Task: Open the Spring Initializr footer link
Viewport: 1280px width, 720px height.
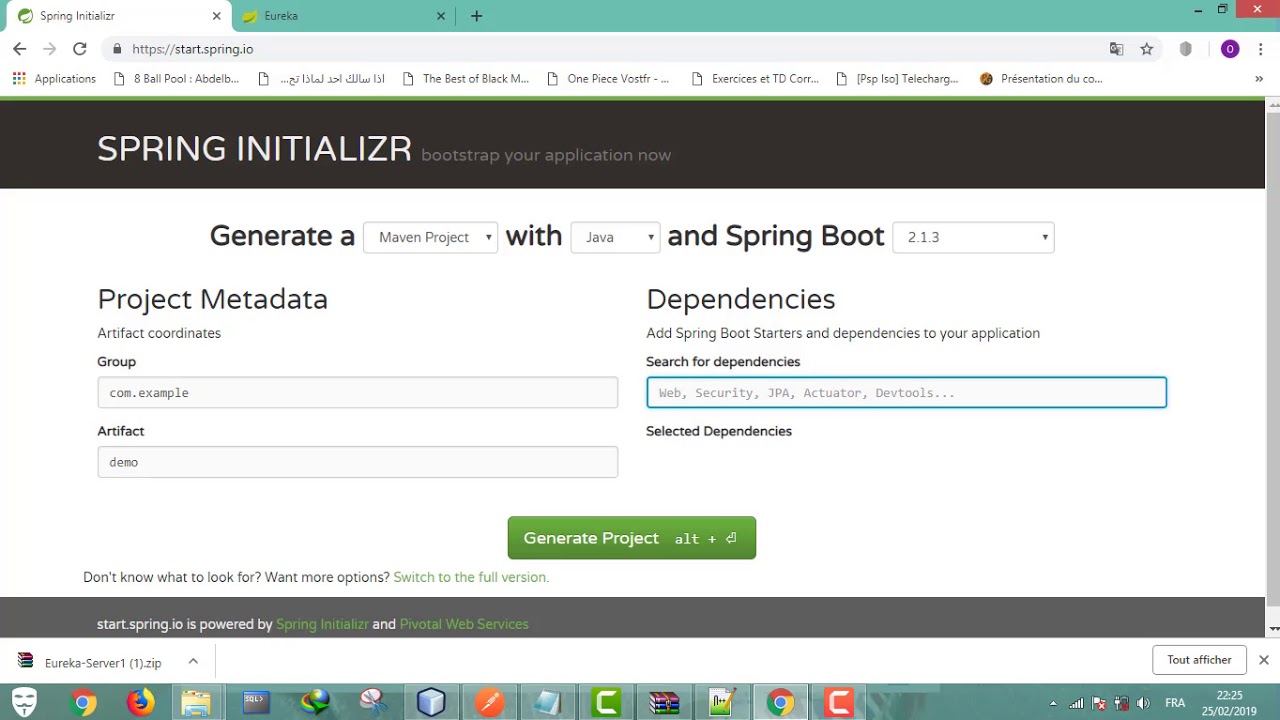Action: [322, 624]
